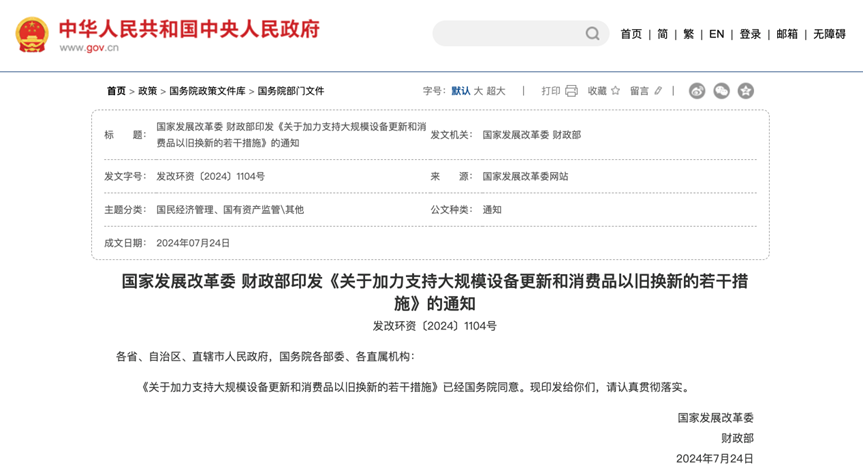Set font size to 默认 (default)

click(x=460, y=91)
